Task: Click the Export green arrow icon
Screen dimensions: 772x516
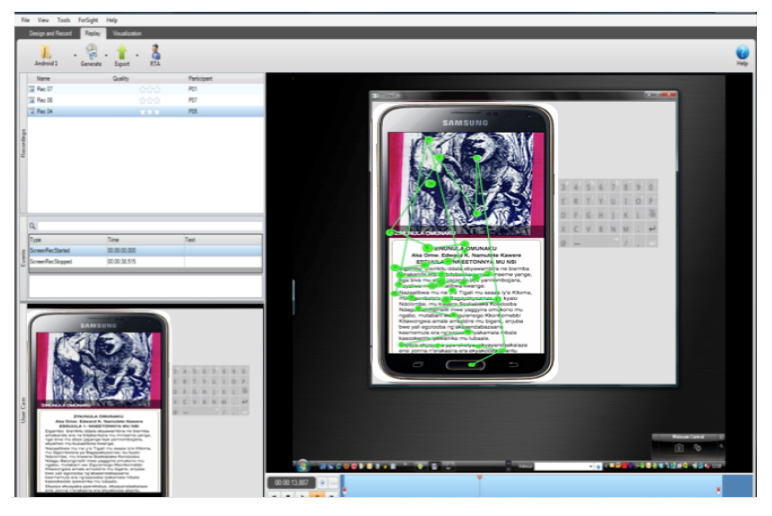Action: click(x=122, y=50)
